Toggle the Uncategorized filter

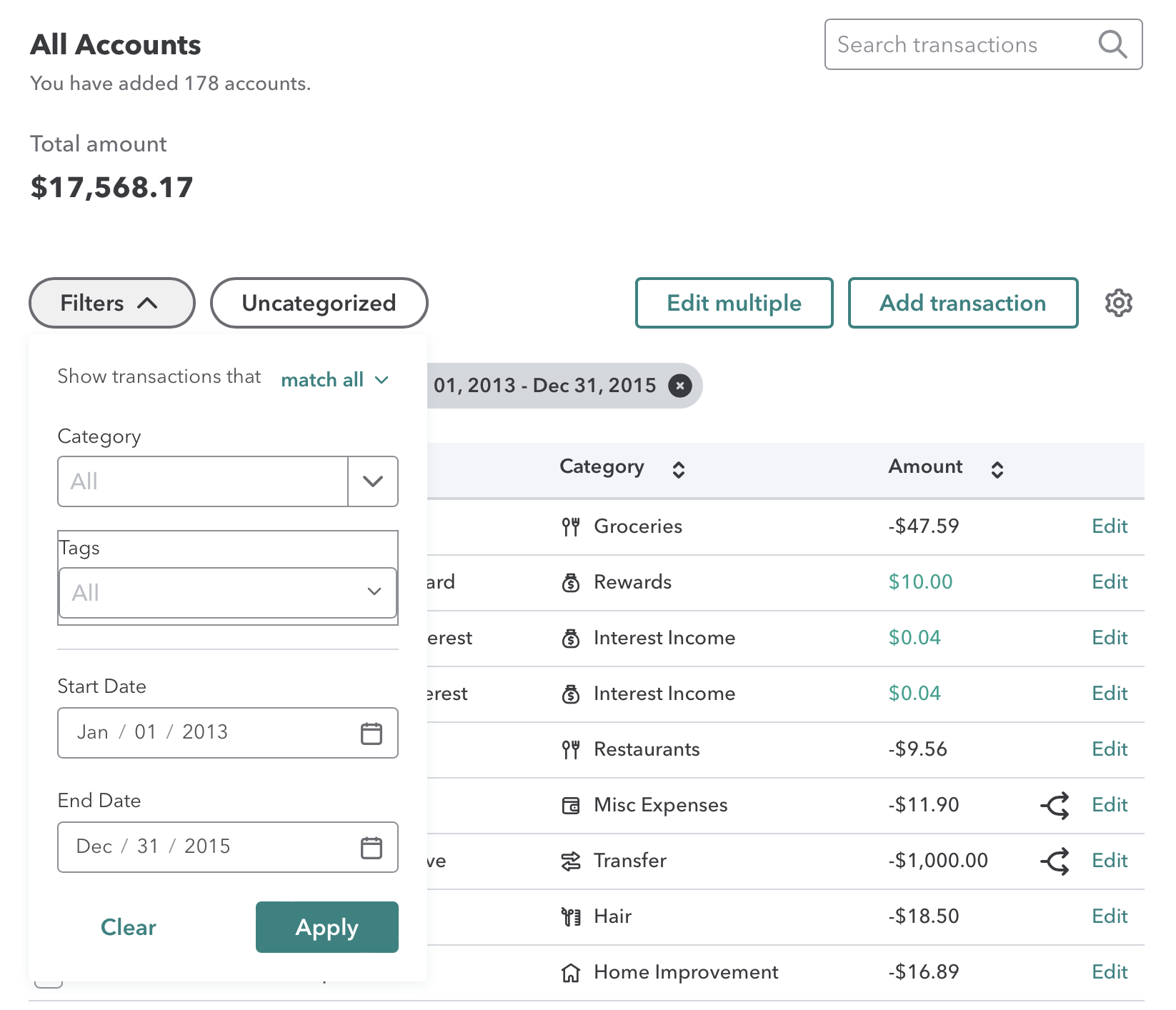[319, 303]
